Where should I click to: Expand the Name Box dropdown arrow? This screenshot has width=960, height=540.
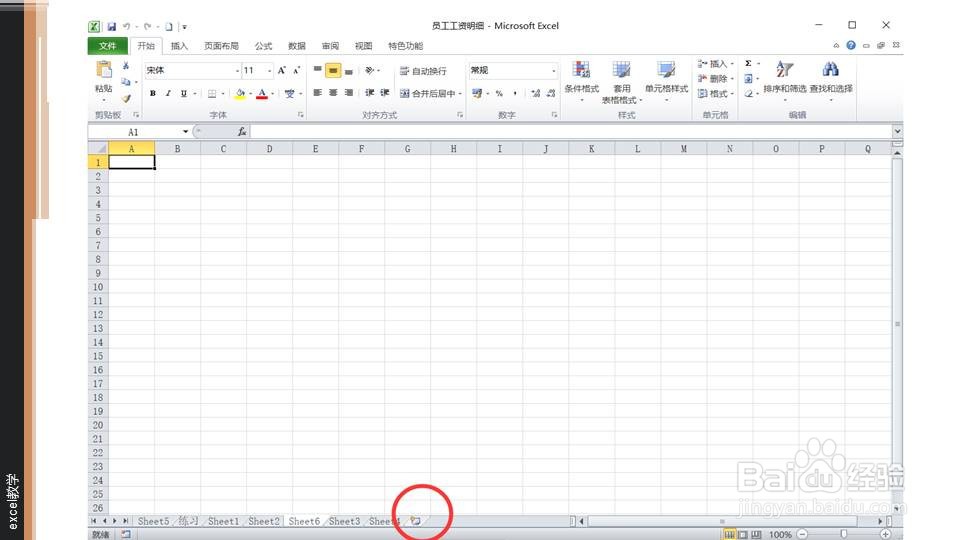point(185,132)
